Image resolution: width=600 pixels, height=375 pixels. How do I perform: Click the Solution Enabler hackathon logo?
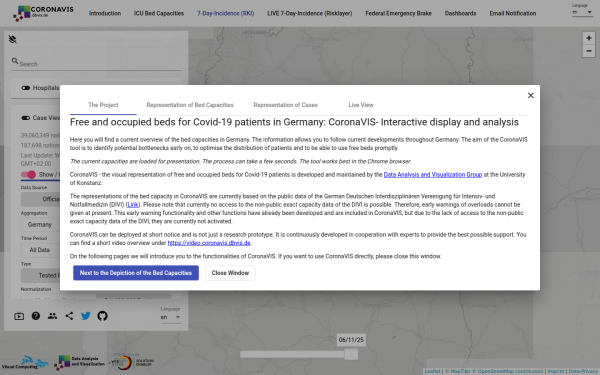tap(132, 362)
